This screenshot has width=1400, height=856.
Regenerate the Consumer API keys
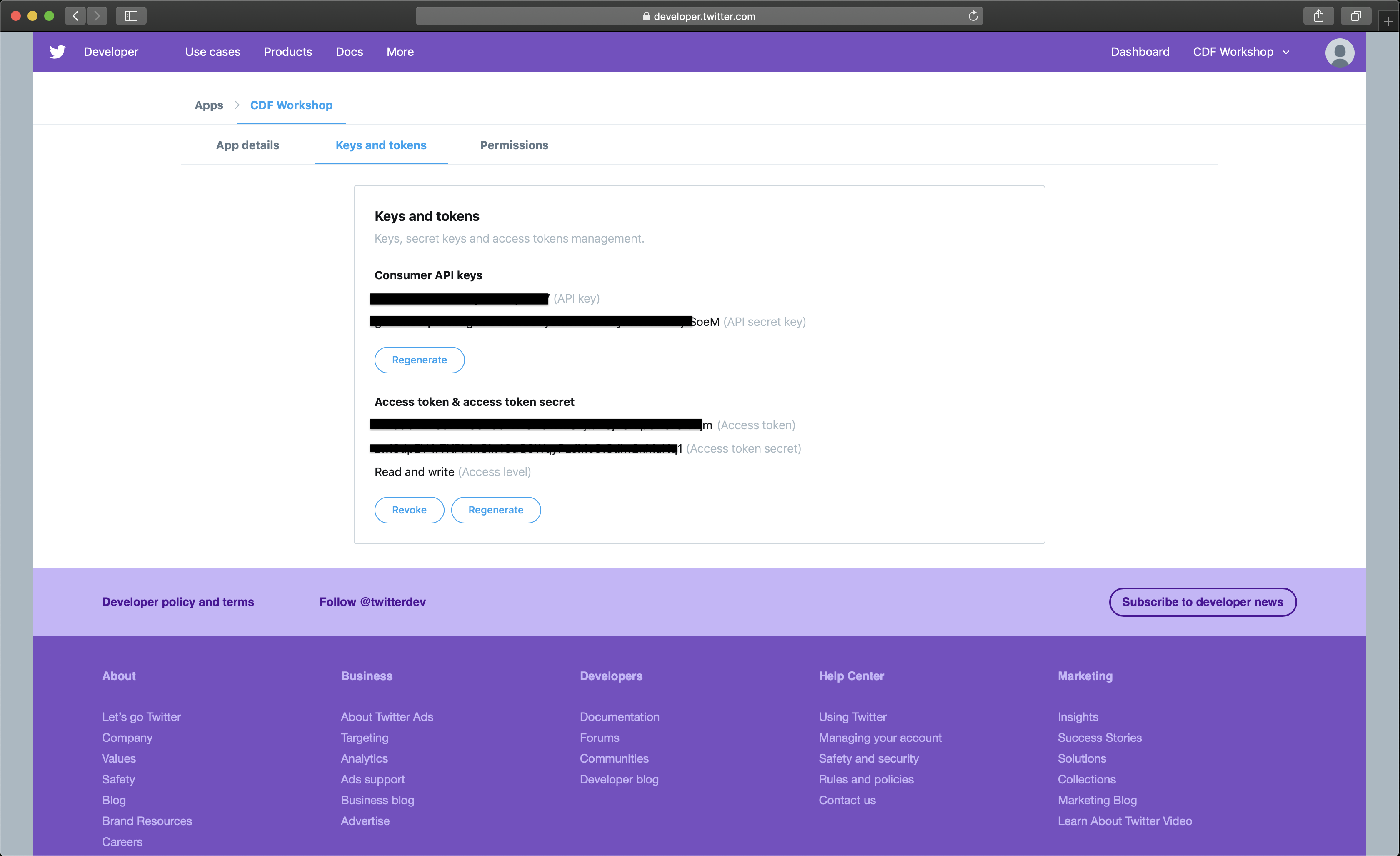(419, 360)
